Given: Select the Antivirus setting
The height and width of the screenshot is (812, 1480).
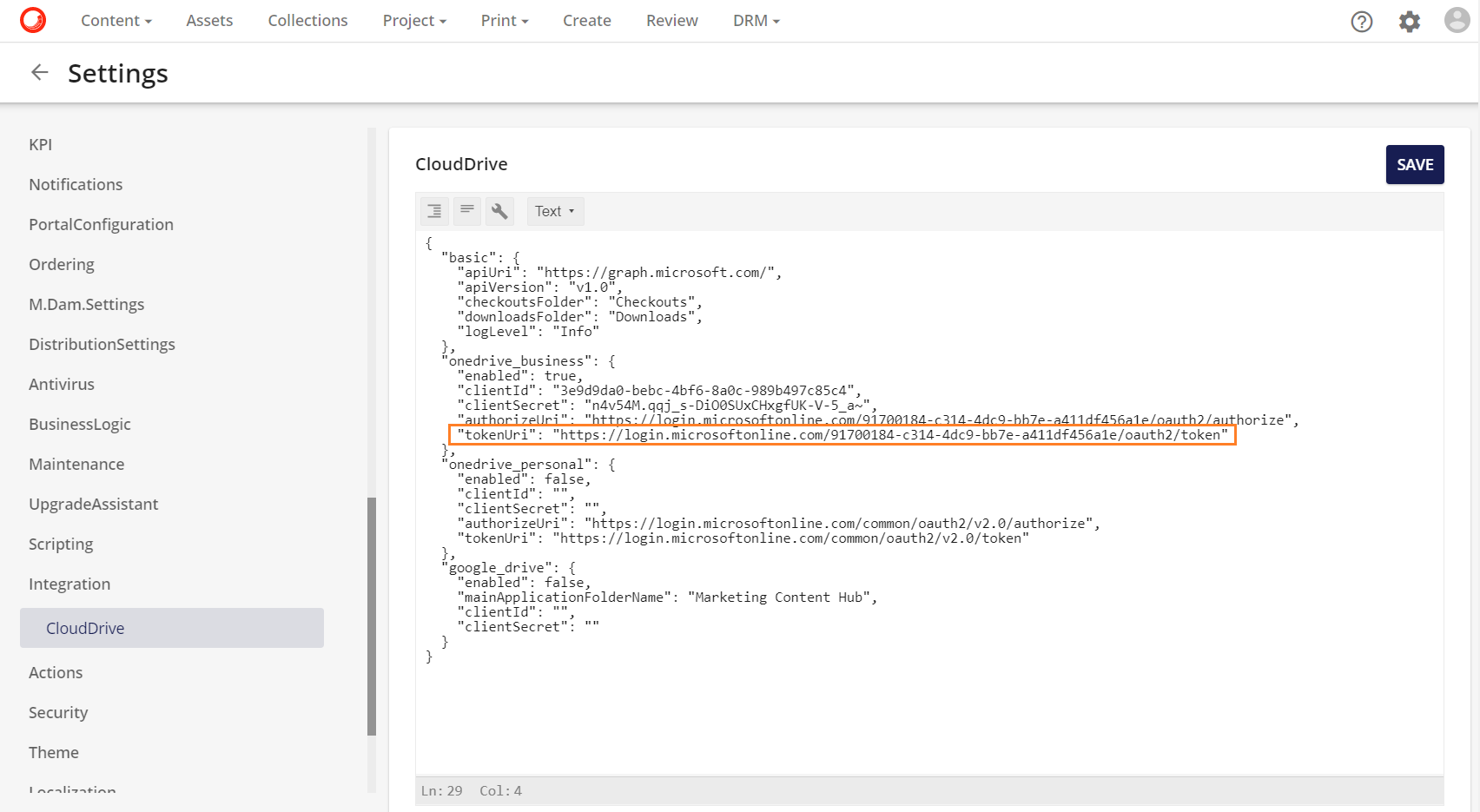Looking at the screenshot, I should click(62, 384).
